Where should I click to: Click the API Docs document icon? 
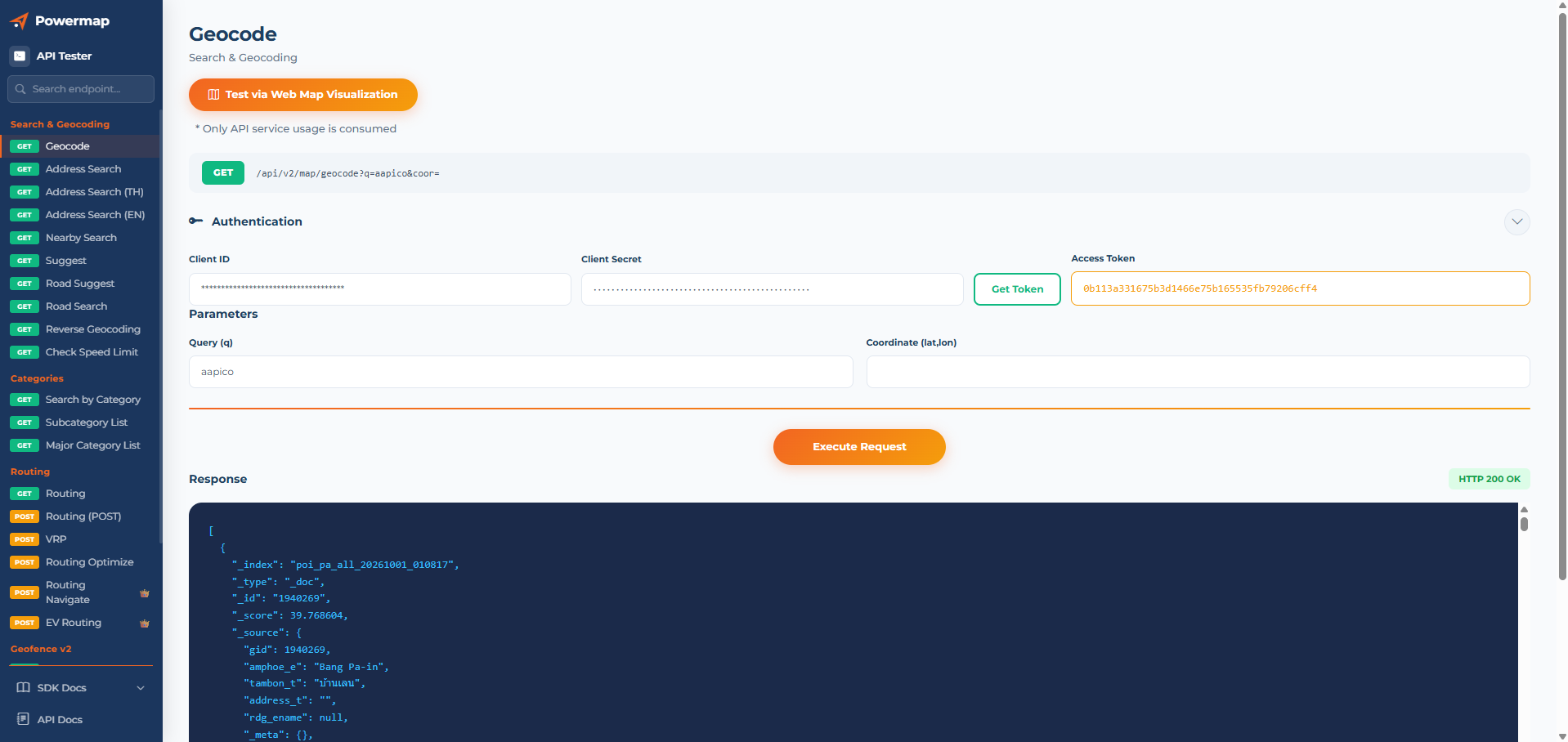tap(24, 719)
